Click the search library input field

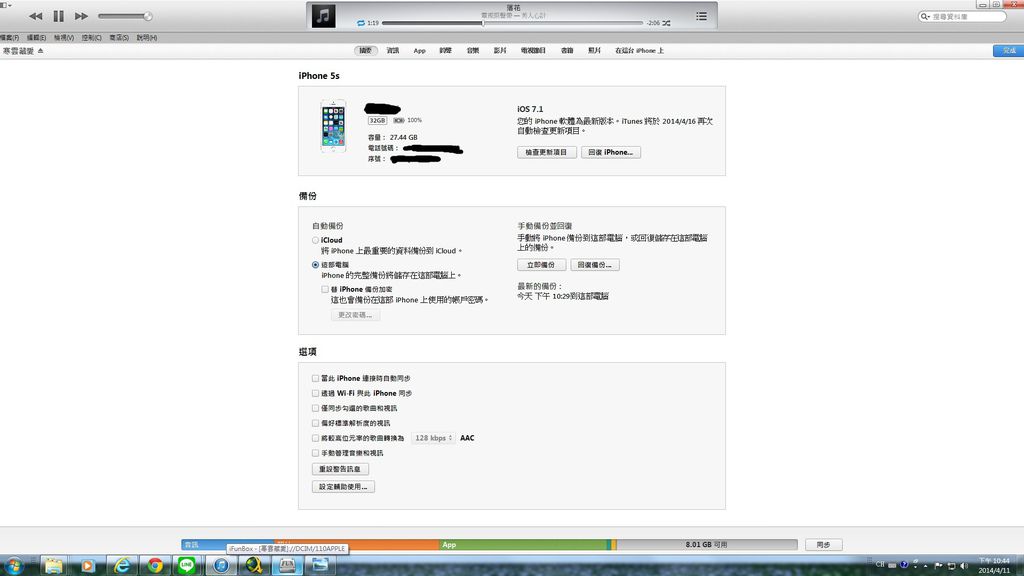[x=963, y=16]
